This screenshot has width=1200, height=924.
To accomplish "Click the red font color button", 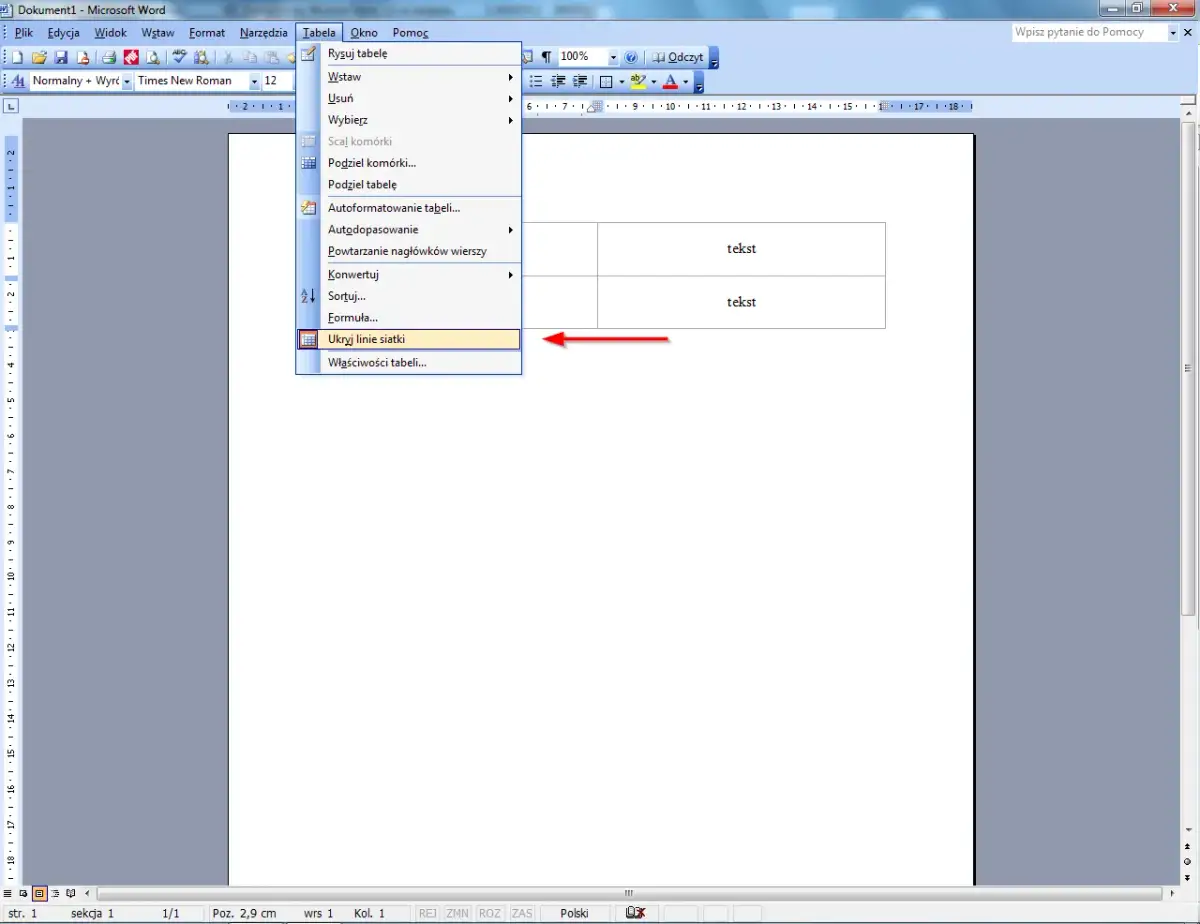I will click(671, 81).
